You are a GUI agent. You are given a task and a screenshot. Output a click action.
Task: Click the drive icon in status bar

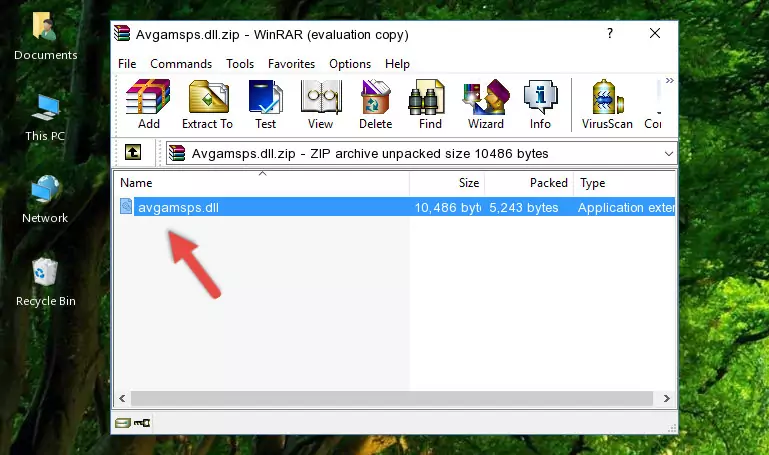(123, 423)
